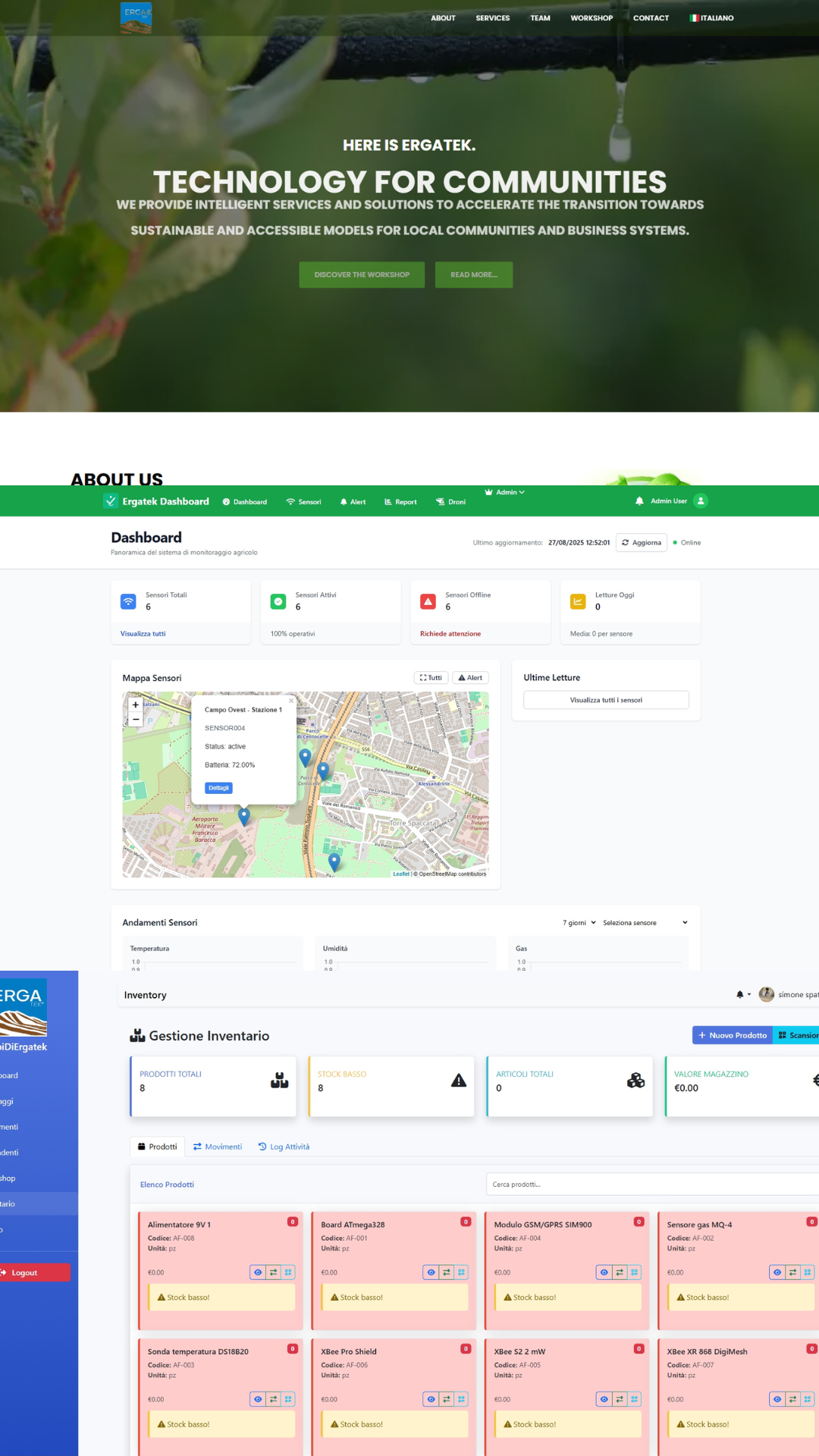
Task: Follow the Richiede attenzione link
Action: [x=450, y=634]
